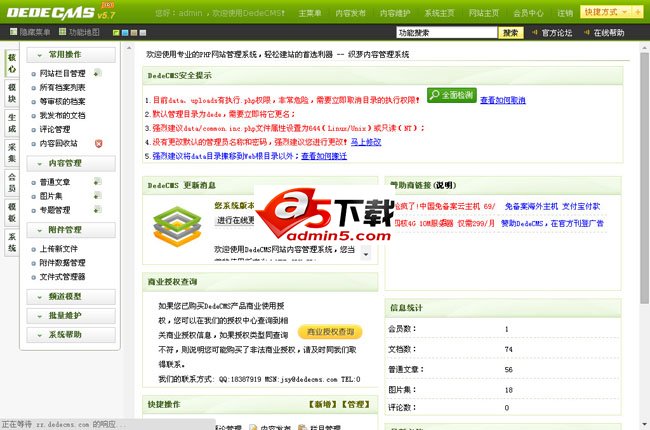Click the 查看如何搬迁 link
Screen dimensions: 650x430
point(324,156)
